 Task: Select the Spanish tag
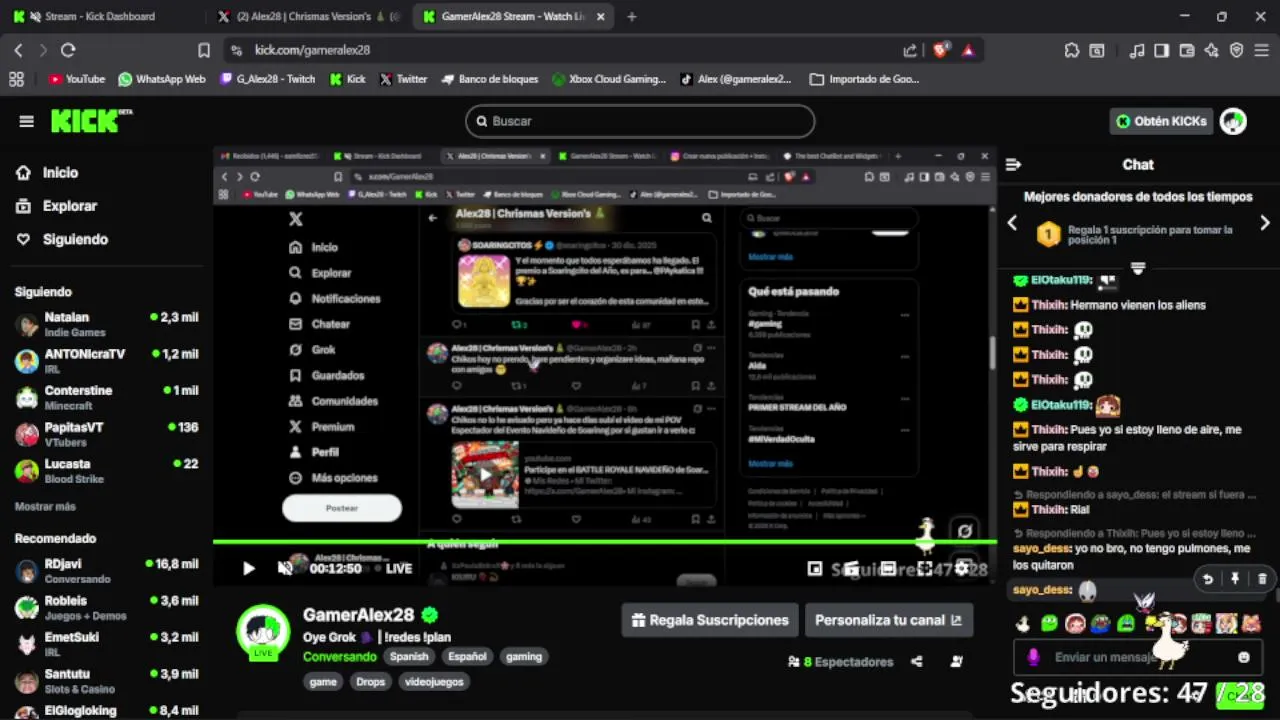click(x=409, y=657)
